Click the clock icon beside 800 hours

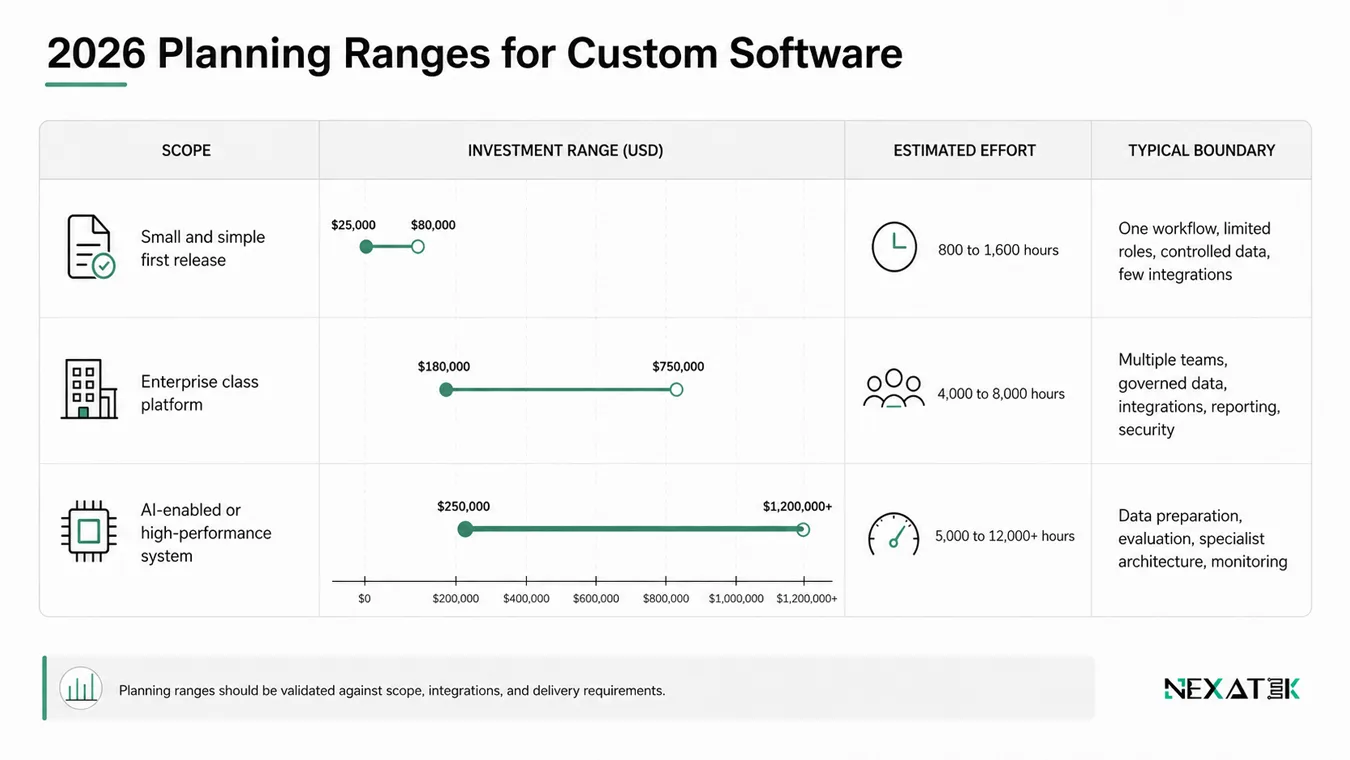pos(894,247)
